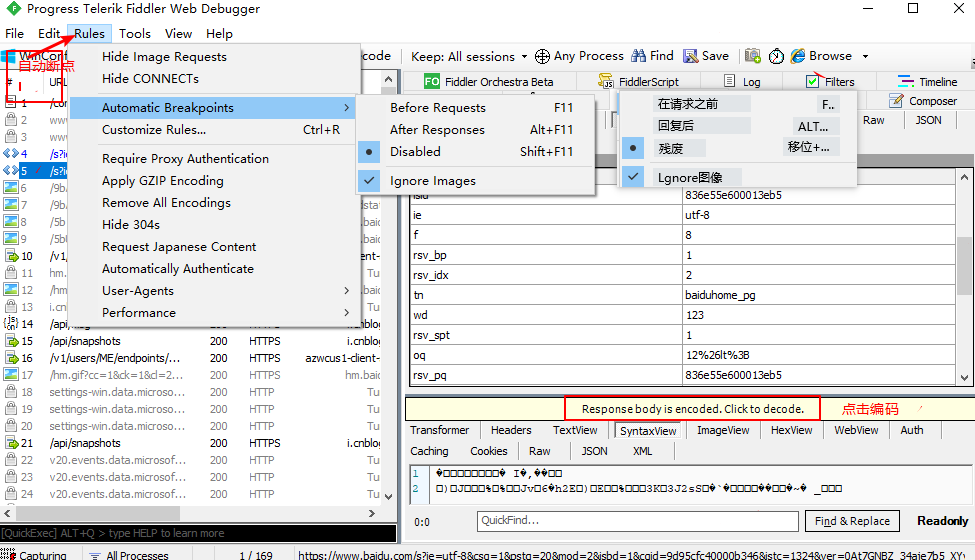Click the baiduhome_pg value cell

[819, 295]
